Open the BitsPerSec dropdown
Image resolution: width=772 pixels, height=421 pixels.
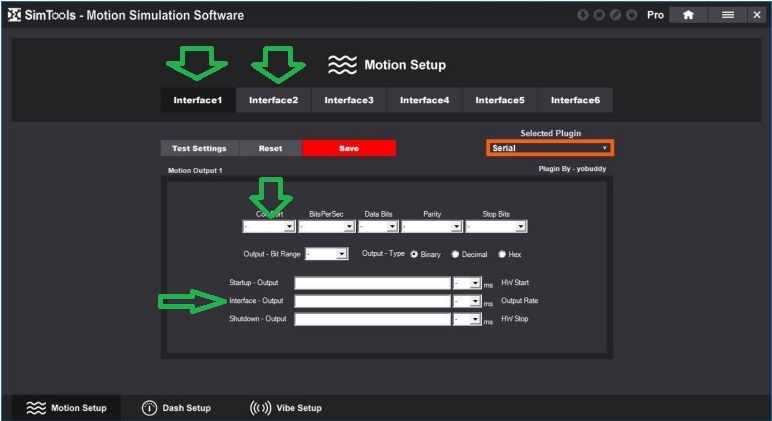tap(326, 226)
